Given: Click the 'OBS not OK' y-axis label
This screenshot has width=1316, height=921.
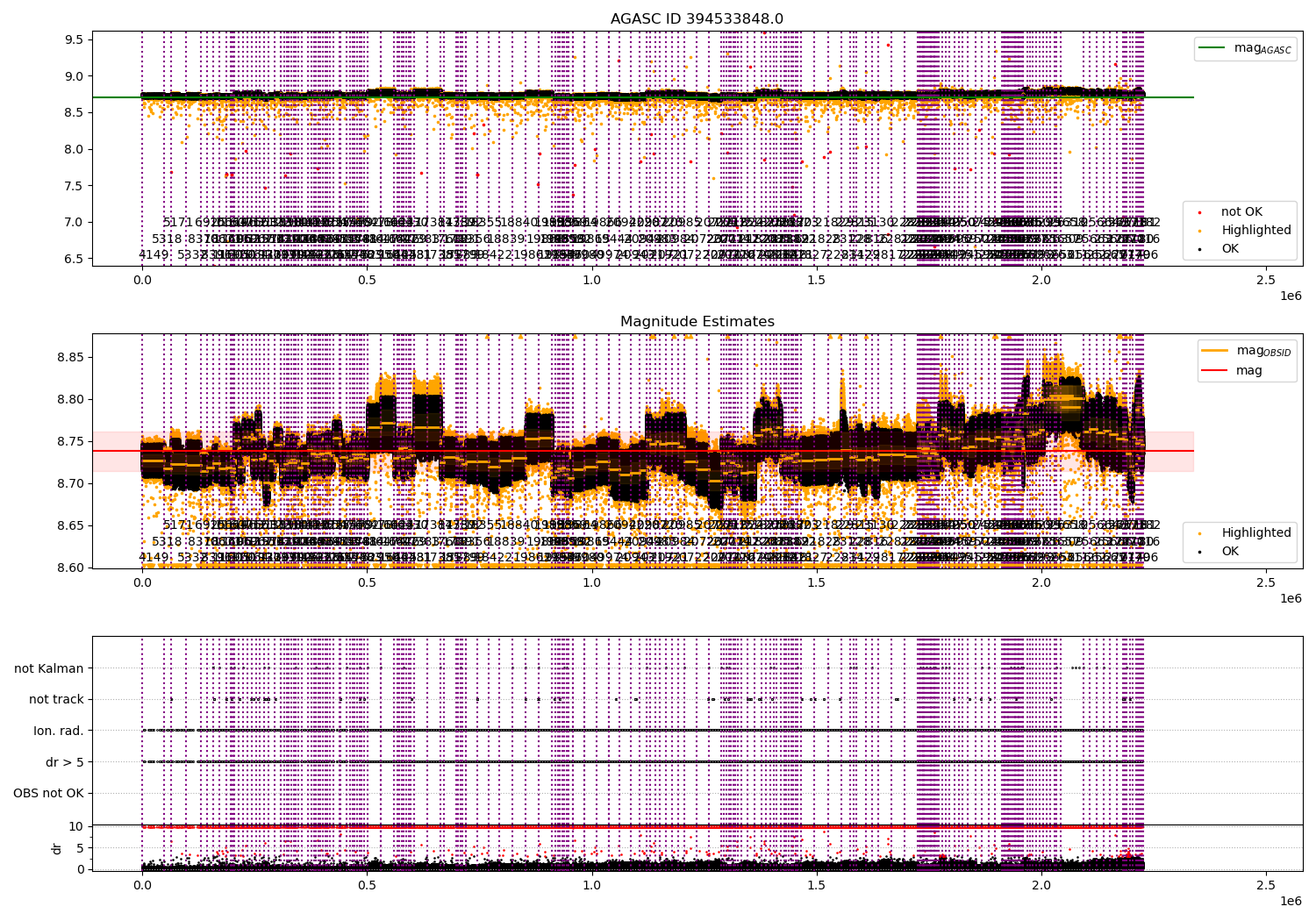Looking at the screenshot, I should (48, 794).
